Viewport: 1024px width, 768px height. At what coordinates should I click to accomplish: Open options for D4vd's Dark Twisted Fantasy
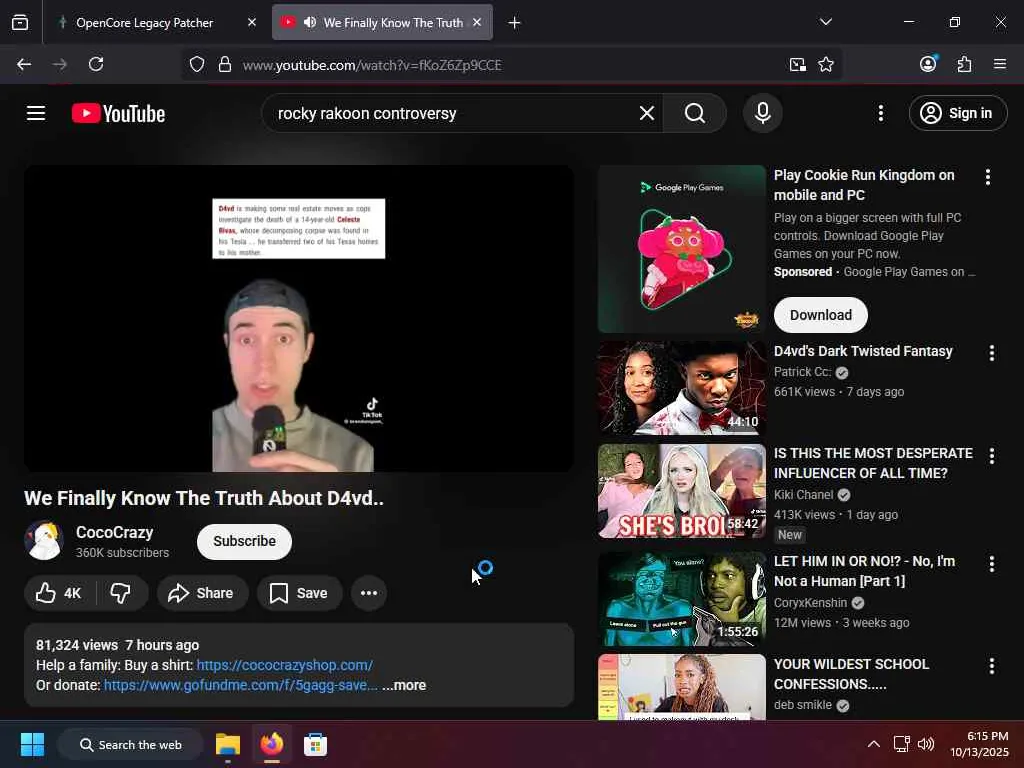click(991, 353)
